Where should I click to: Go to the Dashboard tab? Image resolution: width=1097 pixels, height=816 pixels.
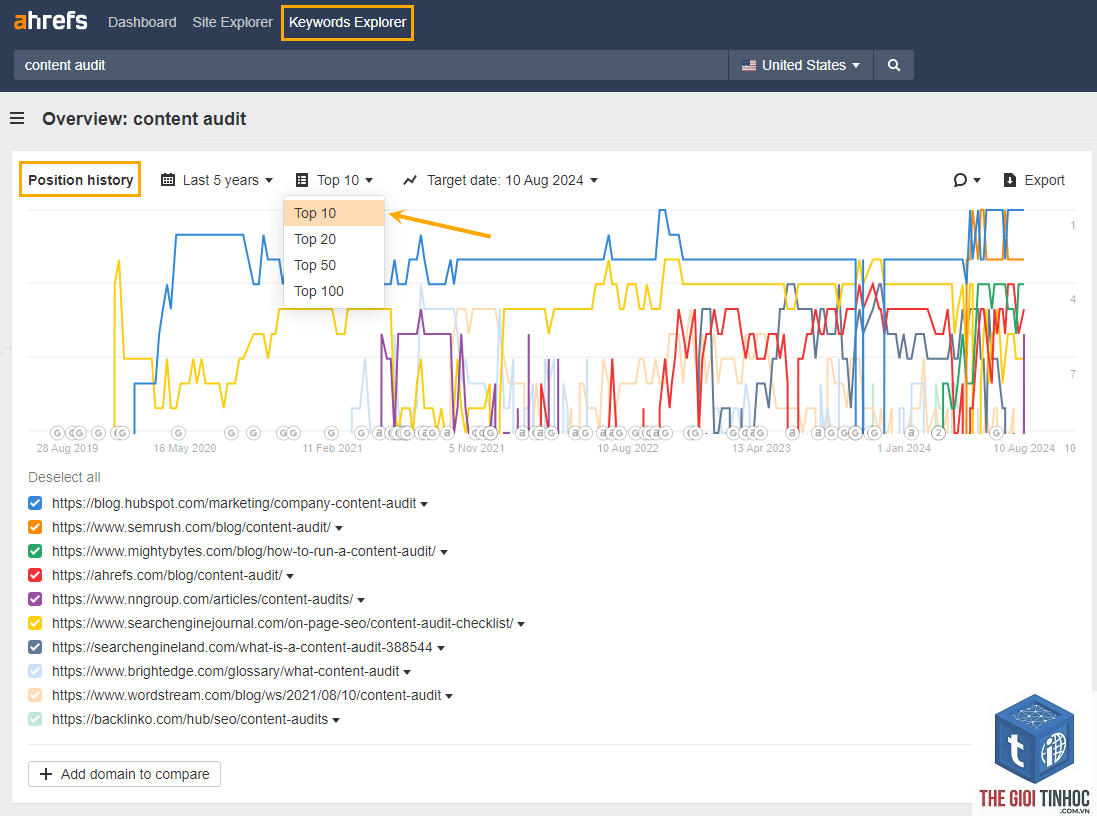coord(142,22)
